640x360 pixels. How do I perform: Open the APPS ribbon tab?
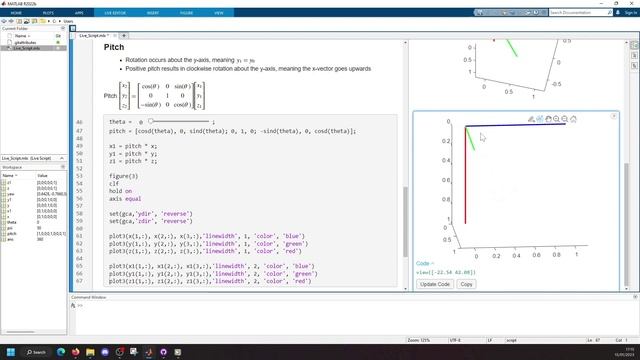[79, 13]
